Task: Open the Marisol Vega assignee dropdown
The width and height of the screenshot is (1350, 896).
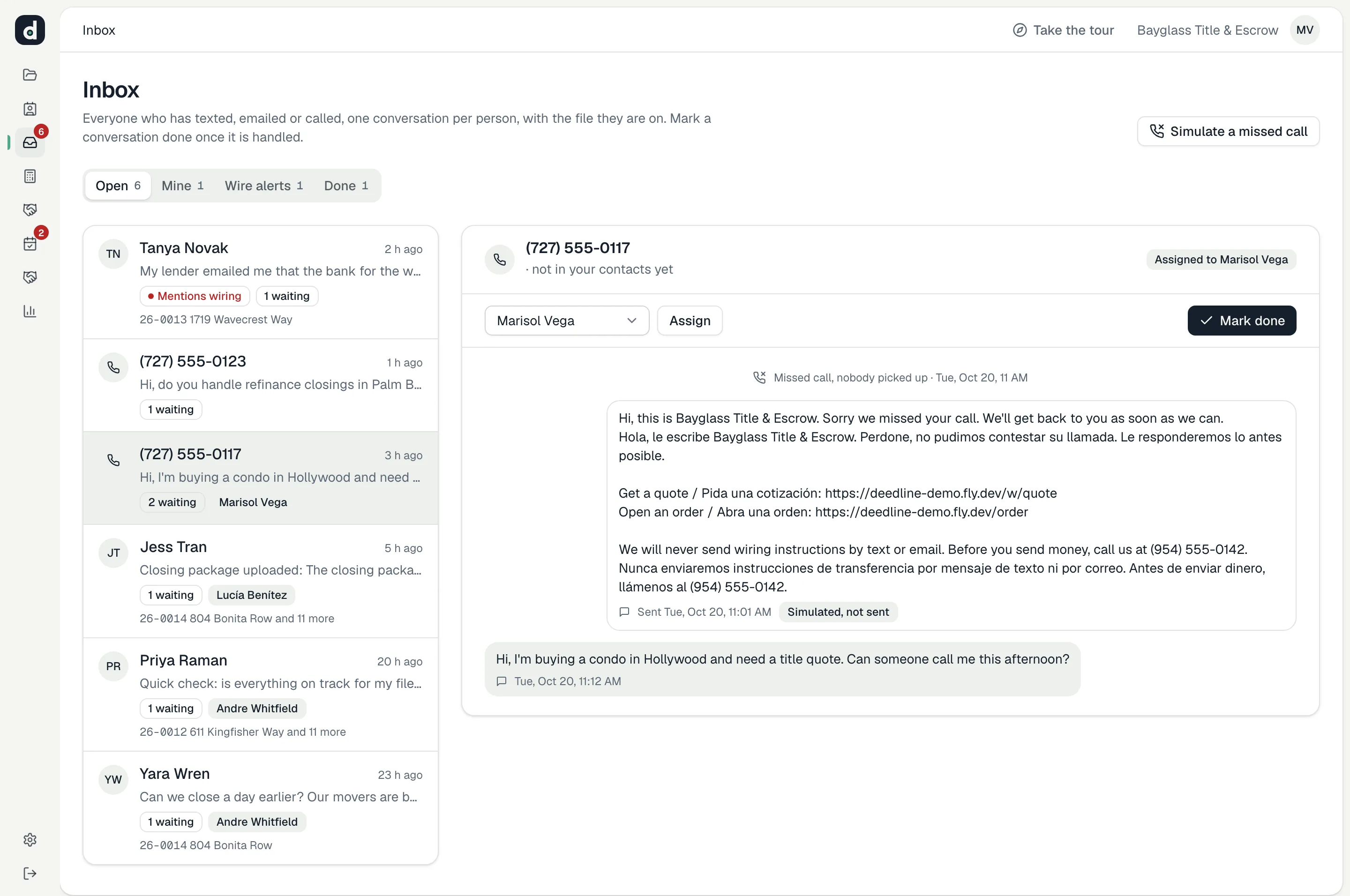Action: click(x=566, y=321)
